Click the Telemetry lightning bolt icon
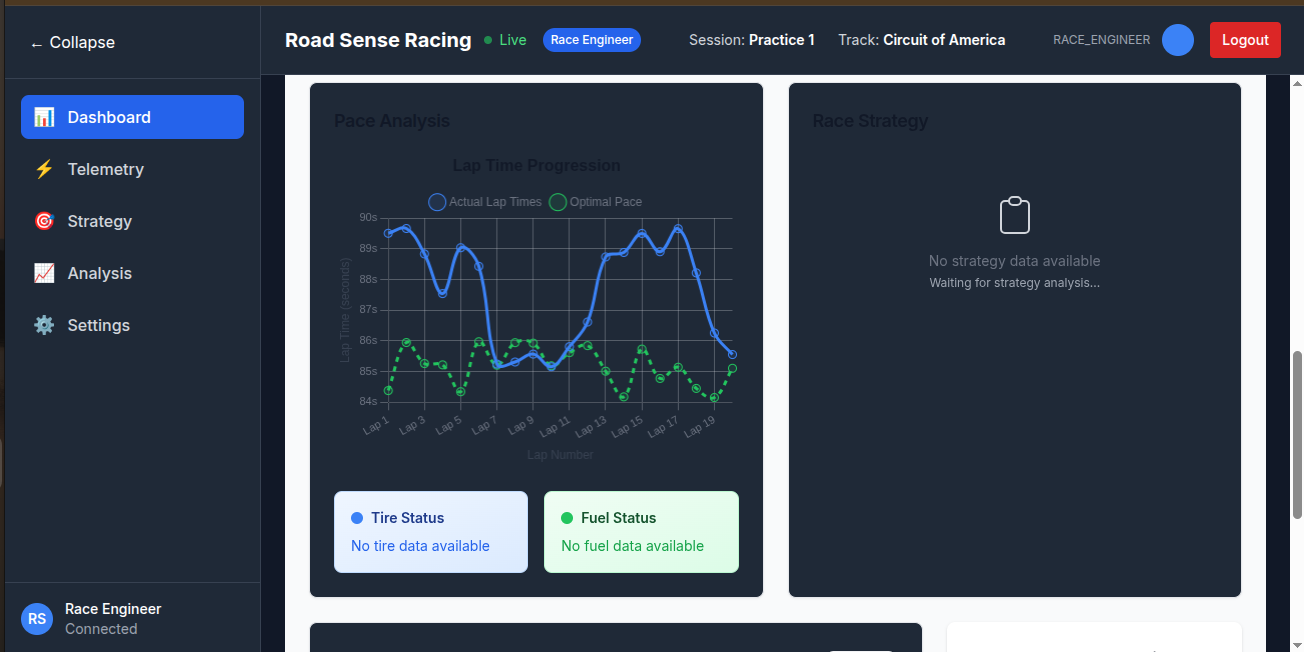 tap(44, 169)
